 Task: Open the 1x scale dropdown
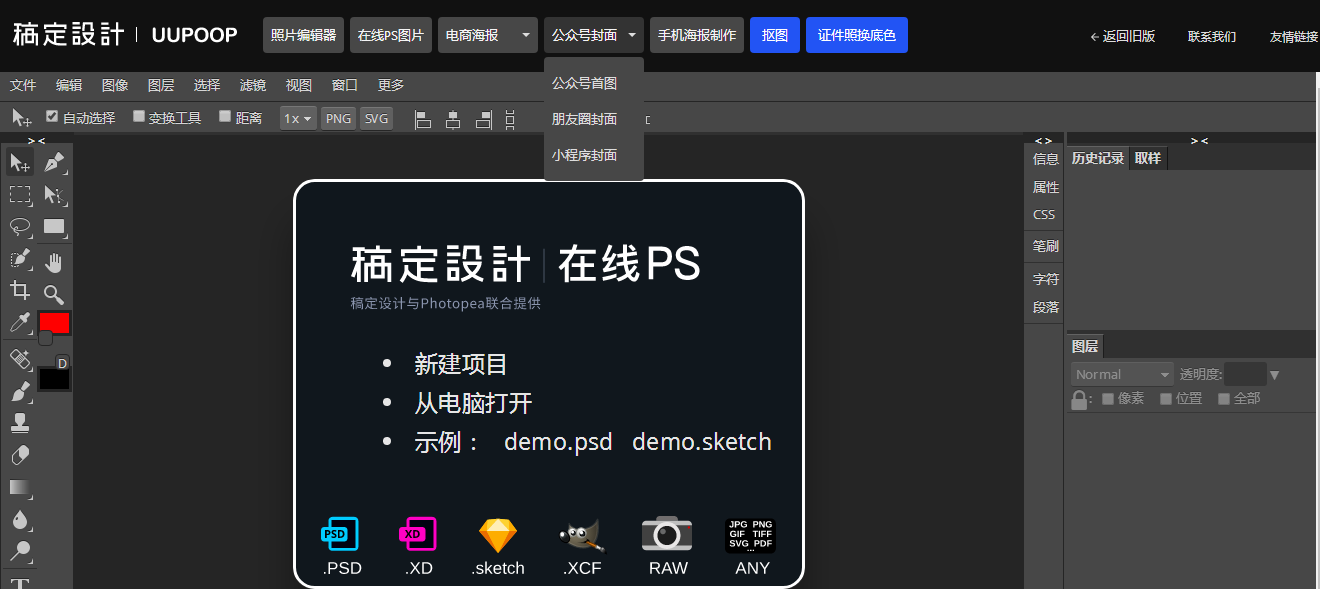[x=298, y=118]
